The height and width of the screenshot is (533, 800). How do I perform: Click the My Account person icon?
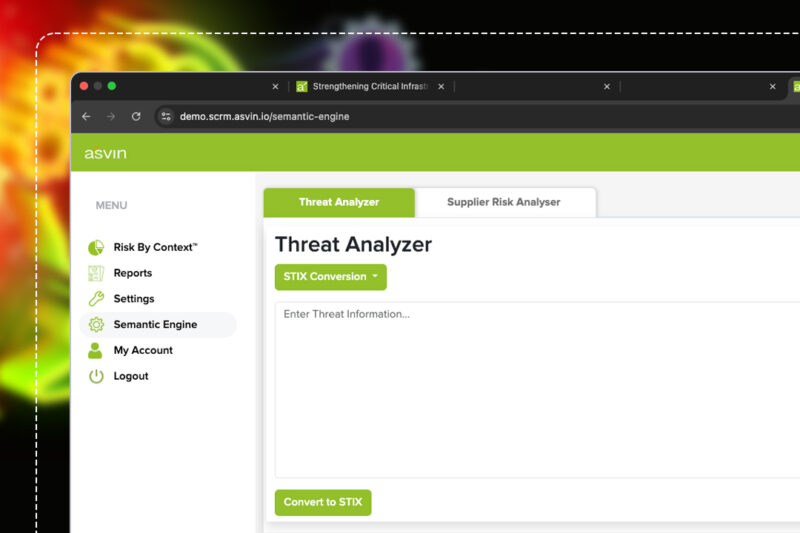pos(95,350)
